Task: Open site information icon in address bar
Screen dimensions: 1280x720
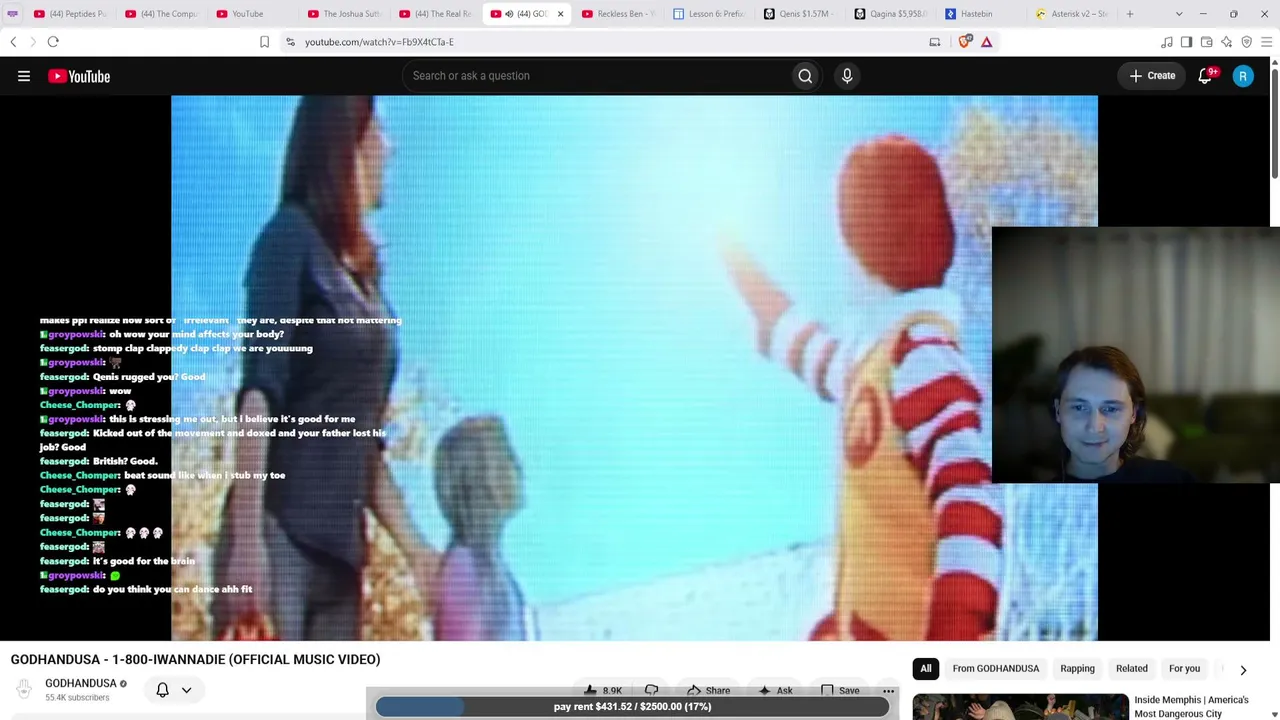Action: click(290, 42)
